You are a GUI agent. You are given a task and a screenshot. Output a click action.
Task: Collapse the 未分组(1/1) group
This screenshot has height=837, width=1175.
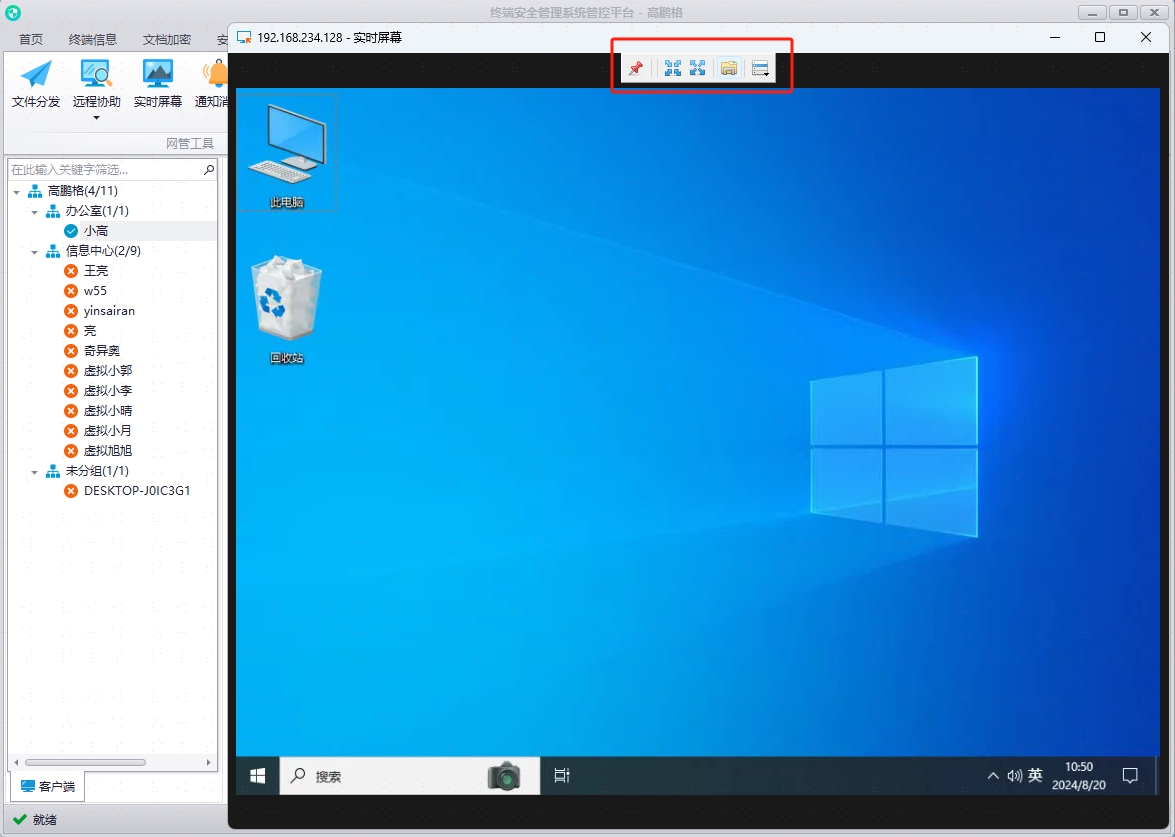point(34,472)
